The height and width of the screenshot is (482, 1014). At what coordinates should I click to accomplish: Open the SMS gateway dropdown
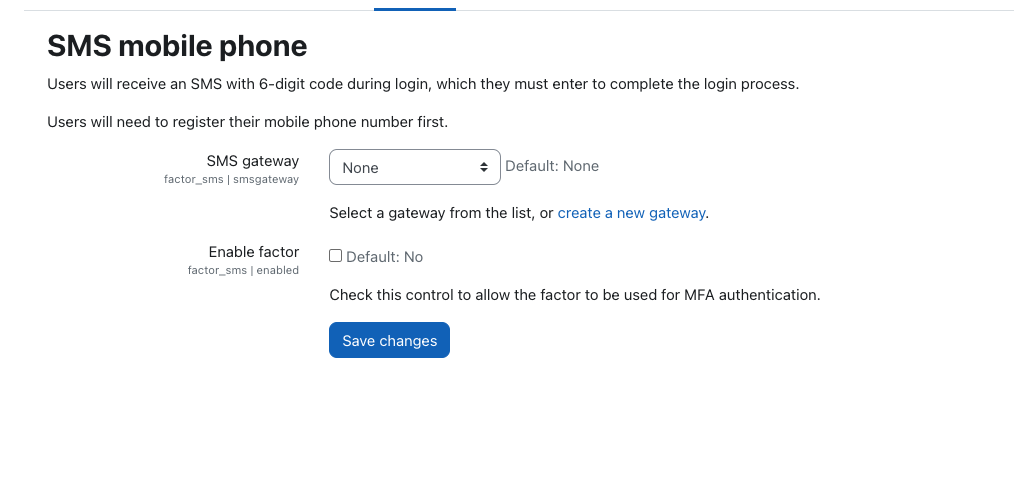[x=415, y=167]
